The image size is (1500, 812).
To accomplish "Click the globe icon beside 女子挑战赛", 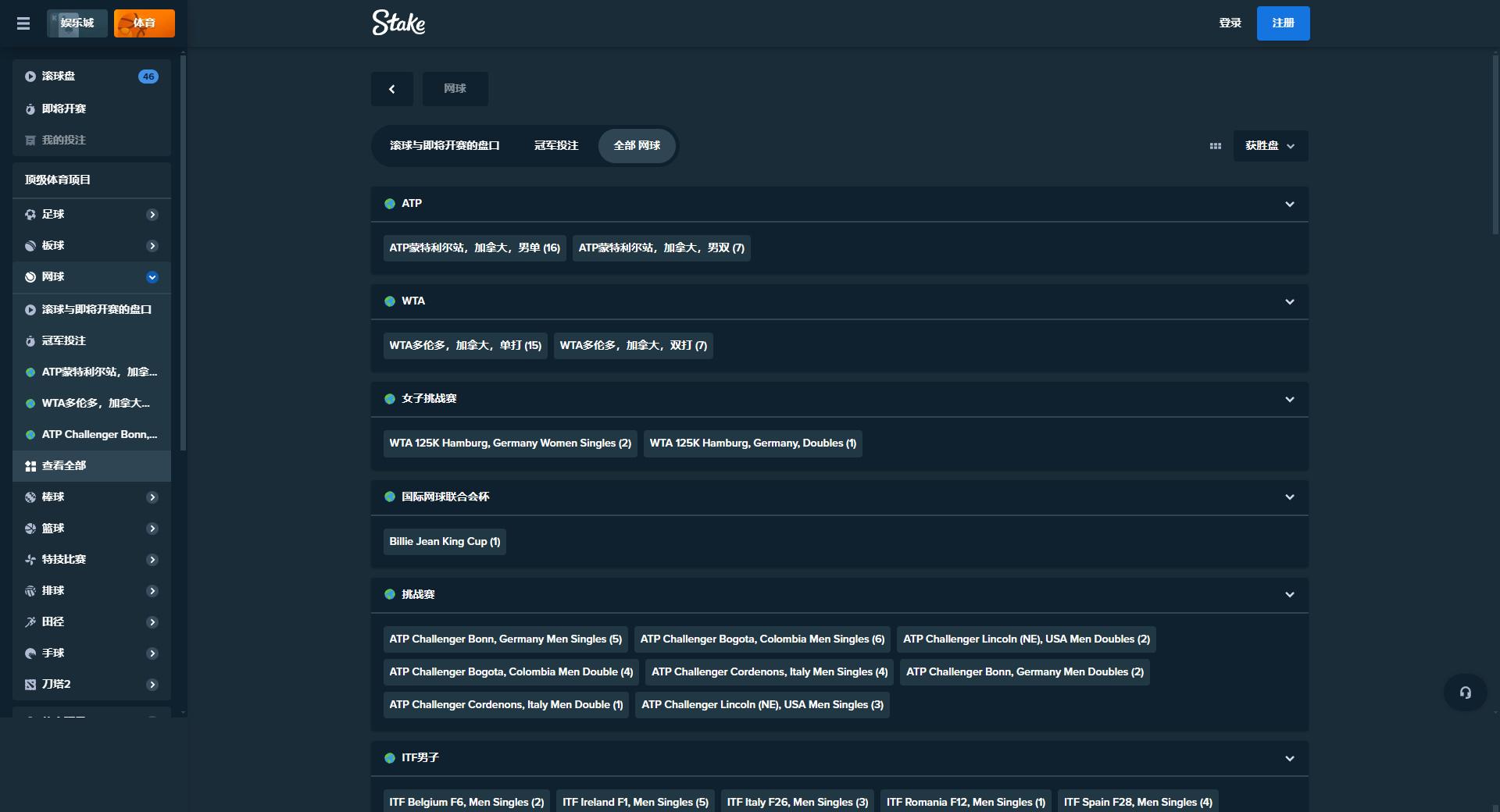I will [390, 399].
